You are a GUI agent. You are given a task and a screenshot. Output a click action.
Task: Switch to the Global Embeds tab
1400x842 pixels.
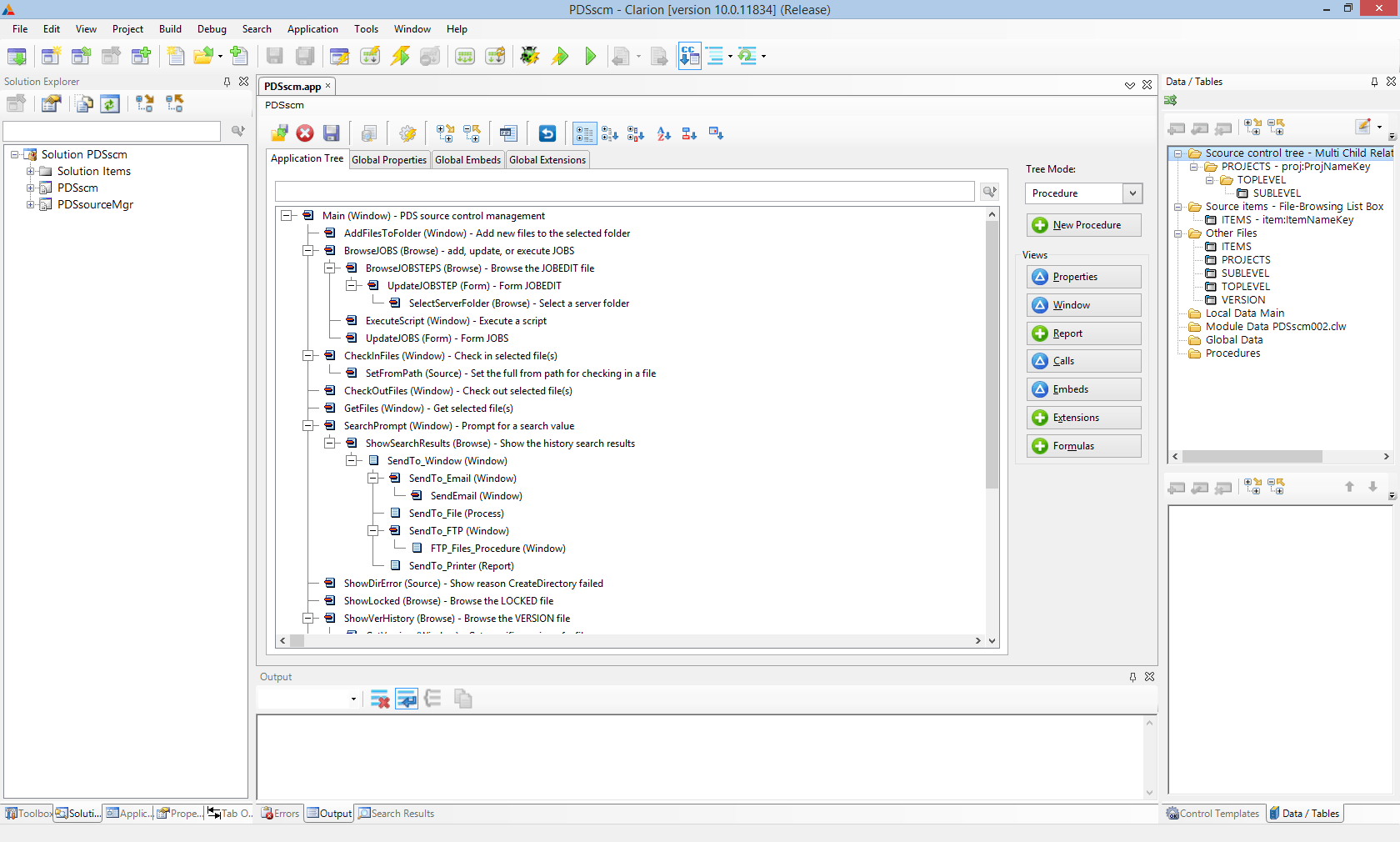[467, 160]
